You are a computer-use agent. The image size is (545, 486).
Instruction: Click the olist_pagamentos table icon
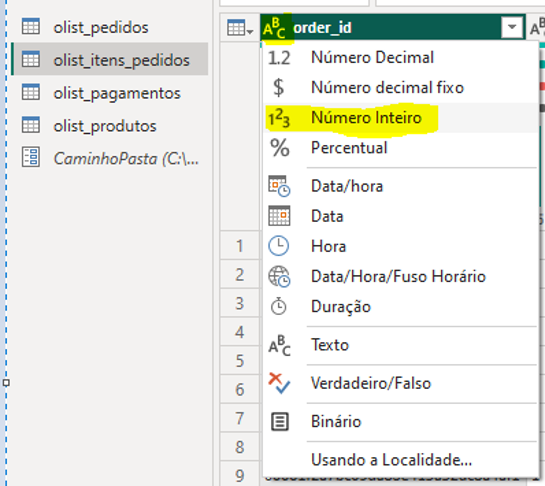(31, 92)
